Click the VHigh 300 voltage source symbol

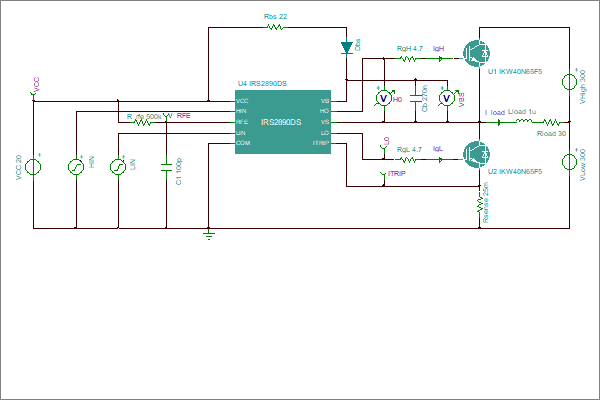point(569,81)
